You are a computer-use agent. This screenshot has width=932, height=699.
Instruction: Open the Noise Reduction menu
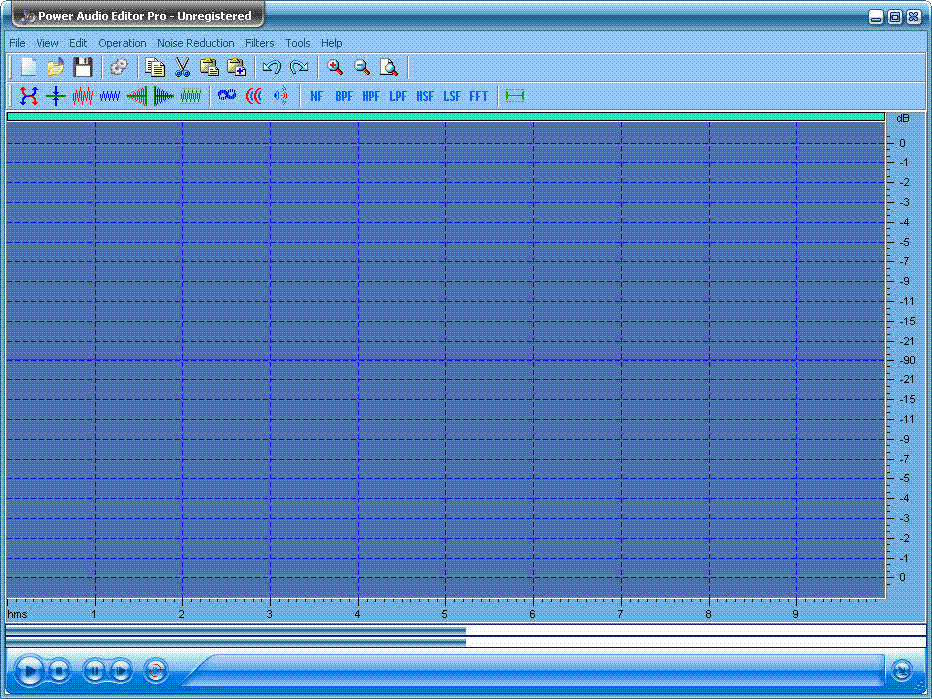tap(196, 43)
